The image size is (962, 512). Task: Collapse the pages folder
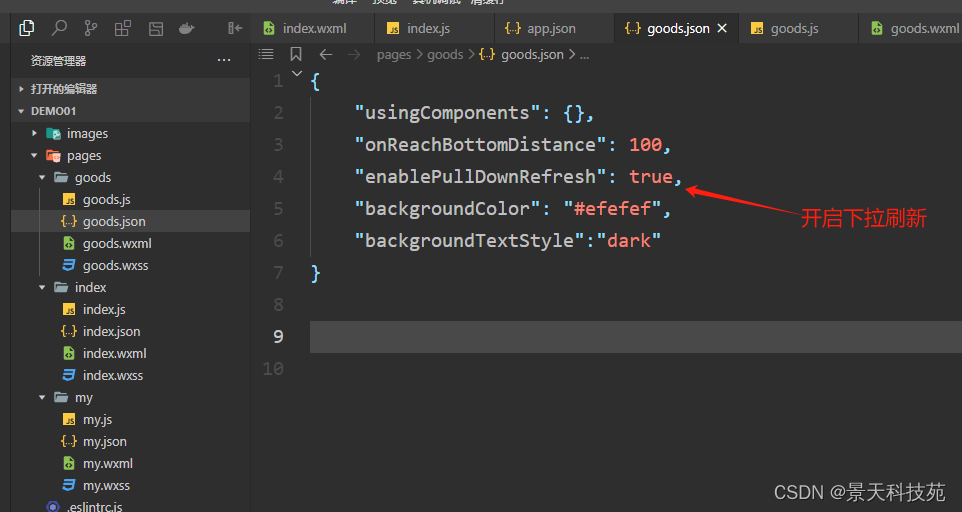click(x=130, y=155)
